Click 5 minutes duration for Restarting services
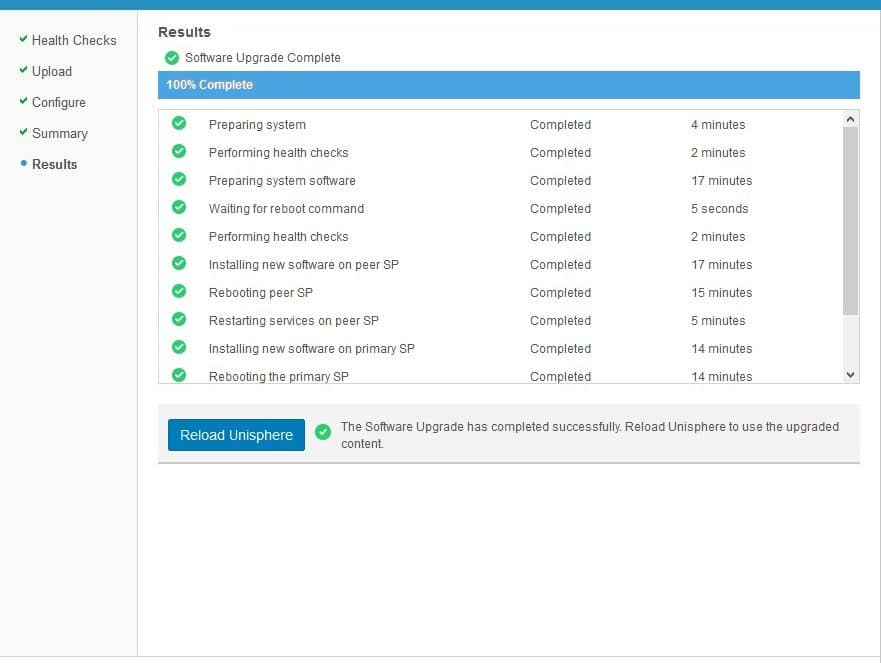 click(x=718, y=321)
